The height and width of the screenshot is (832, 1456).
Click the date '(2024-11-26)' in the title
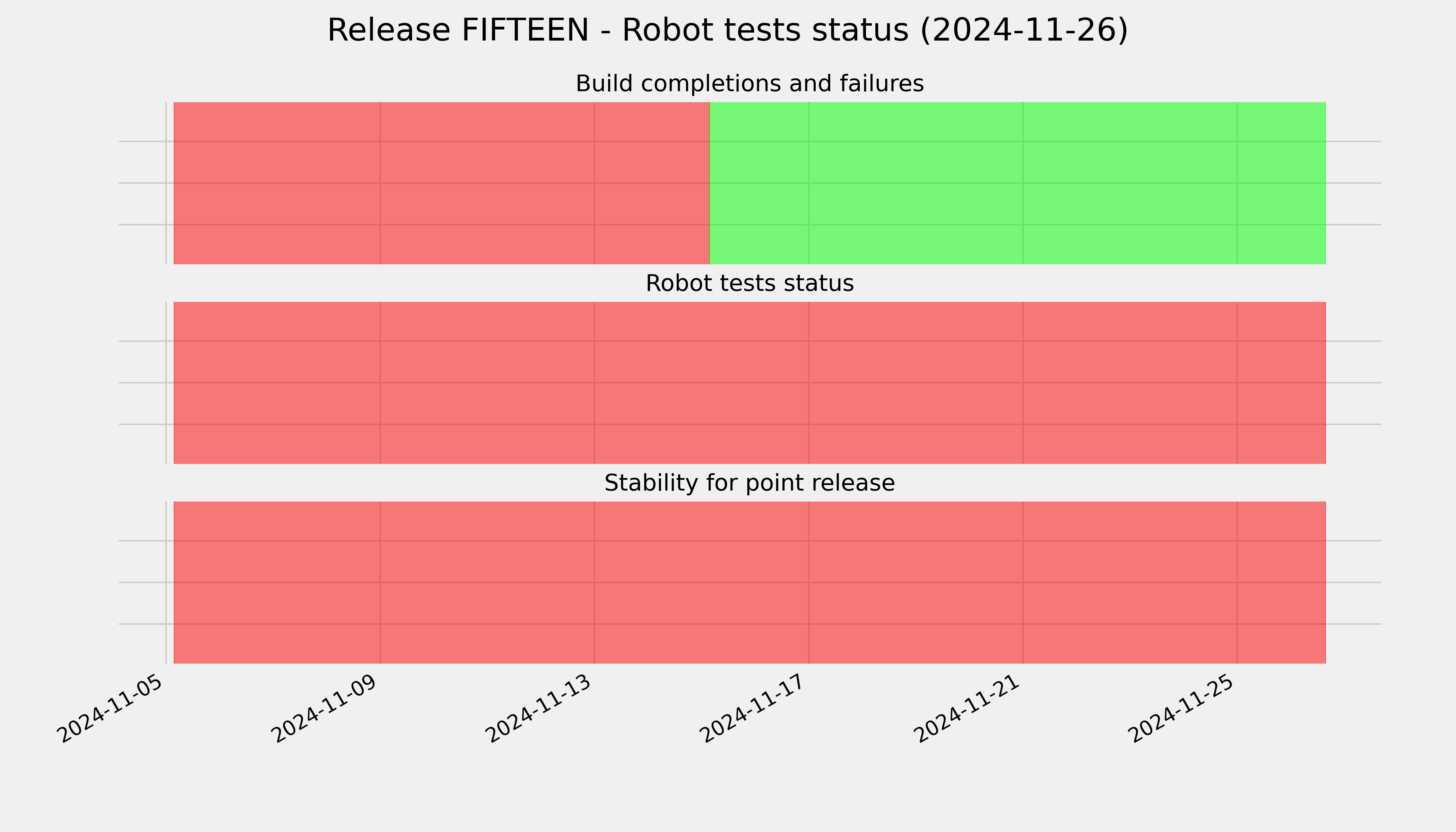coord(1024,30)
